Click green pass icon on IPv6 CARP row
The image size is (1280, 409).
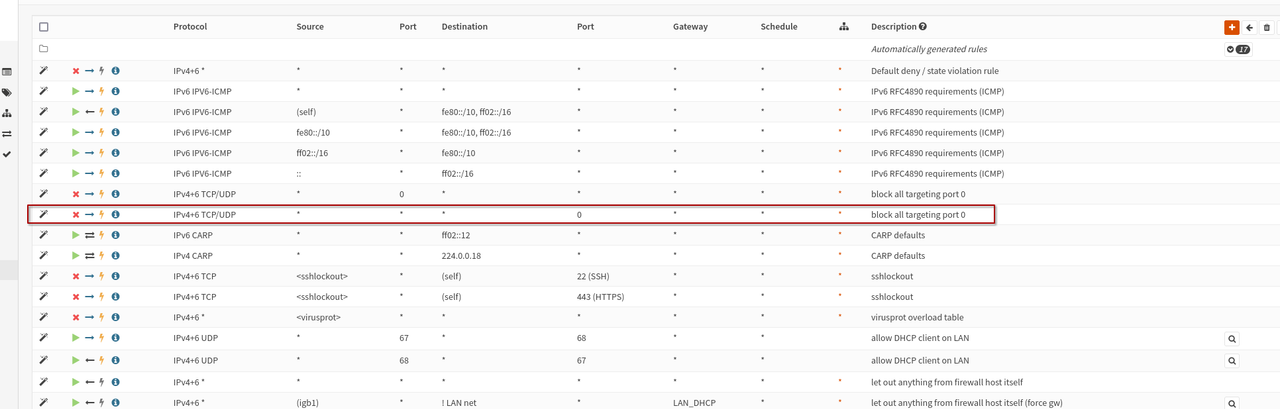(x=76, y=235)
